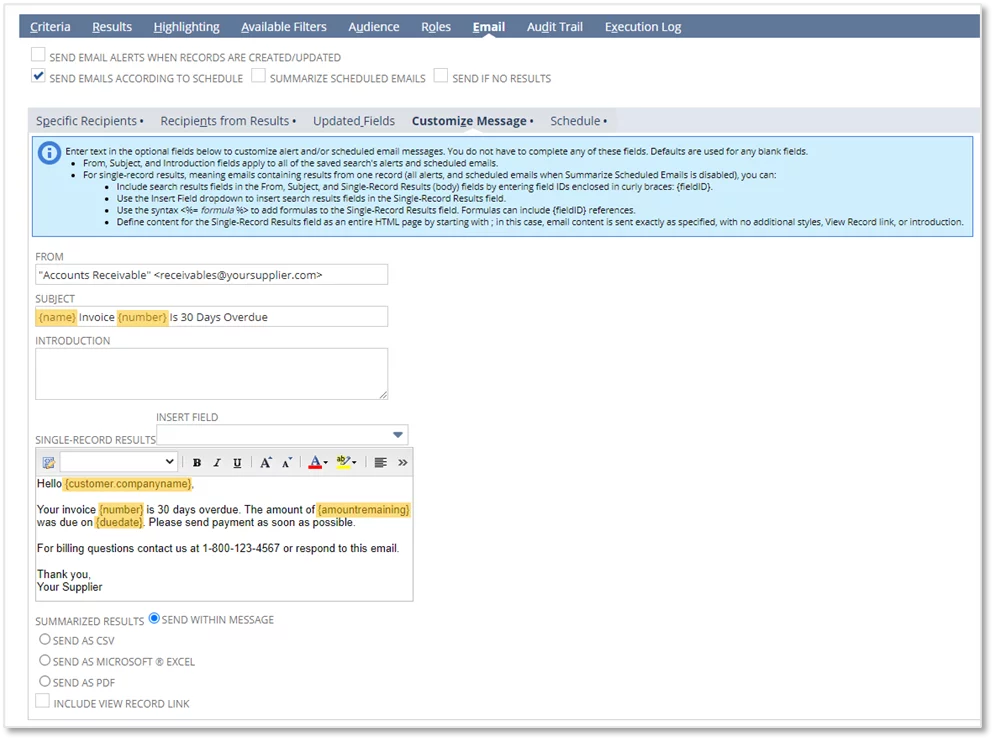Open the Available Filters tab
Screen dimensions: 995x740
[284, 27]
